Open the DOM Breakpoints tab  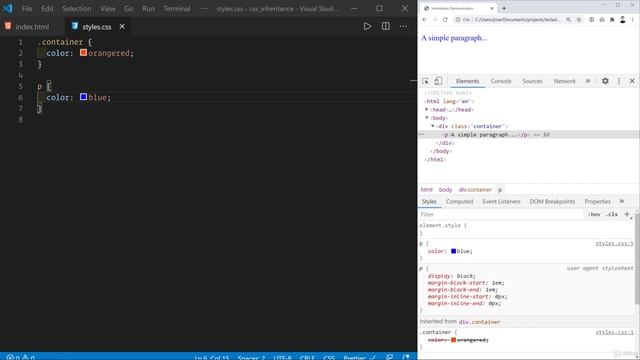(552, 202)
